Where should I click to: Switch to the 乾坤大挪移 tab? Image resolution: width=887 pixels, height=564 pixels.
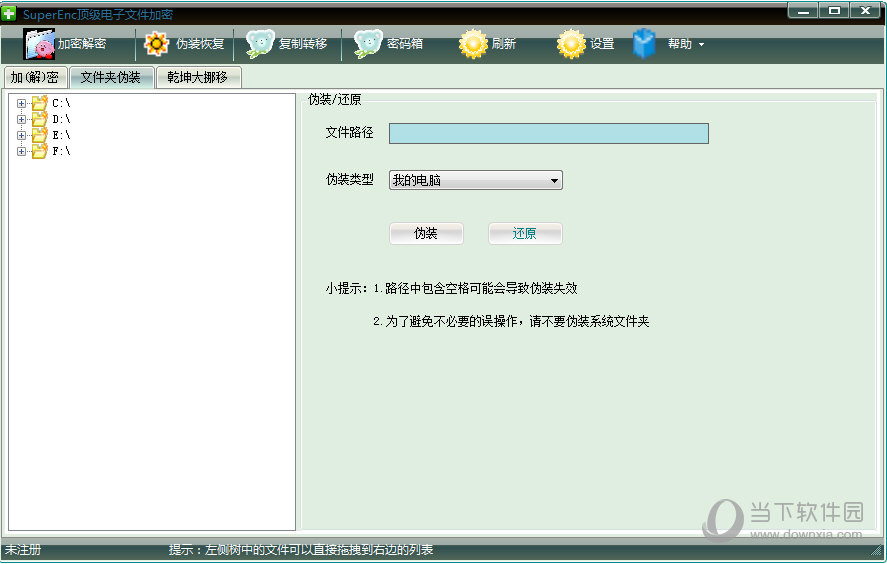[x=198, y=78]
